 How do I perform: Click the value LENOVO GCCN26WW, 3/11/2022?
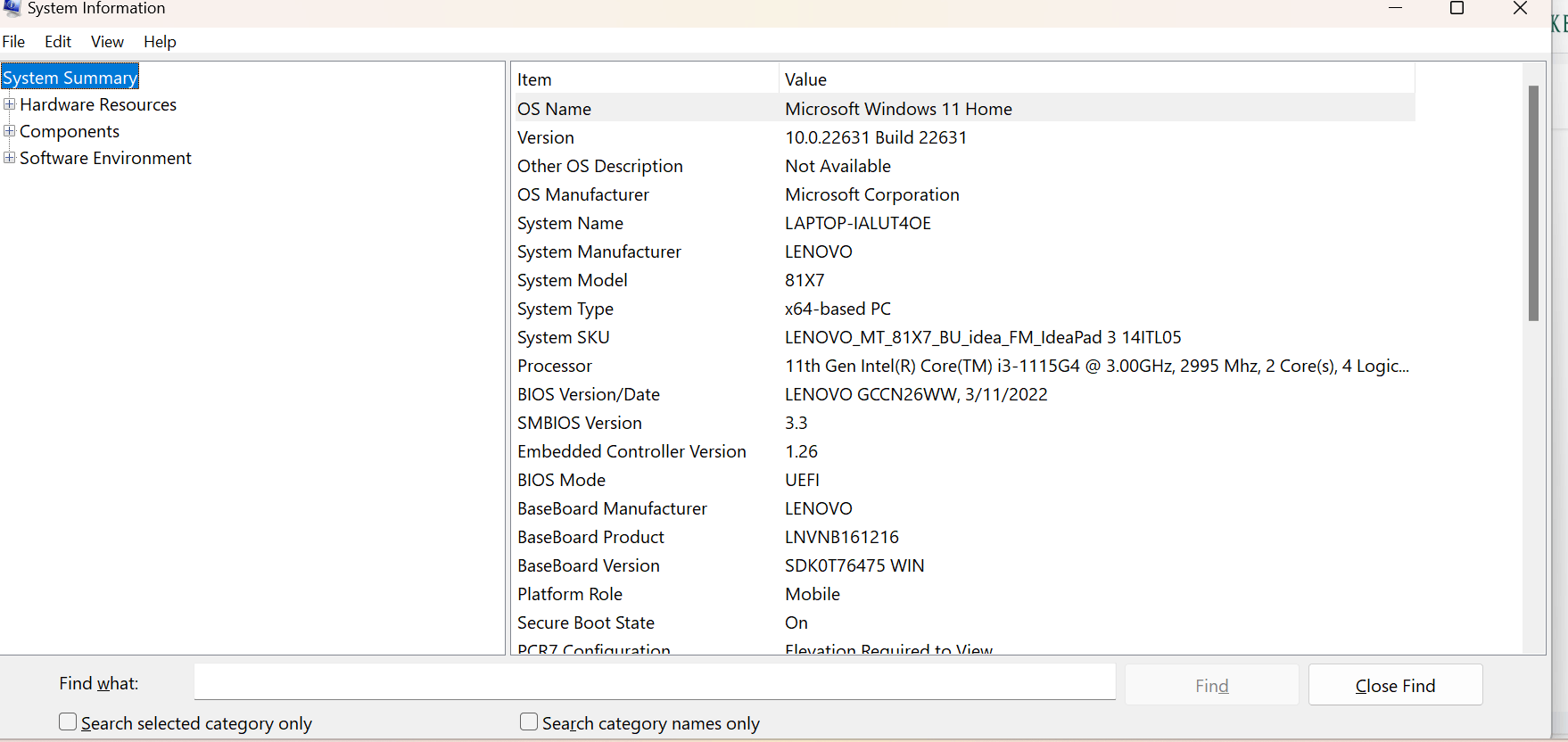point(916,394)
